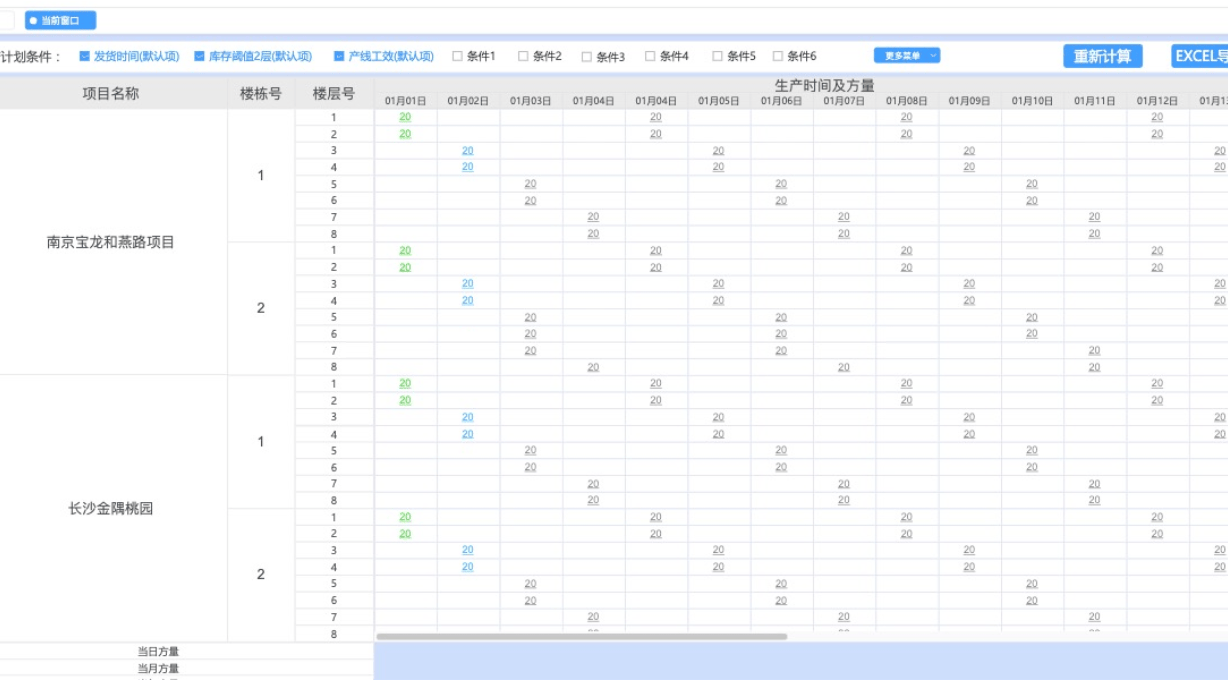Select the 条件4 checkbox
This screenshot has width=1228, height=680.
[x=650, y=56]
